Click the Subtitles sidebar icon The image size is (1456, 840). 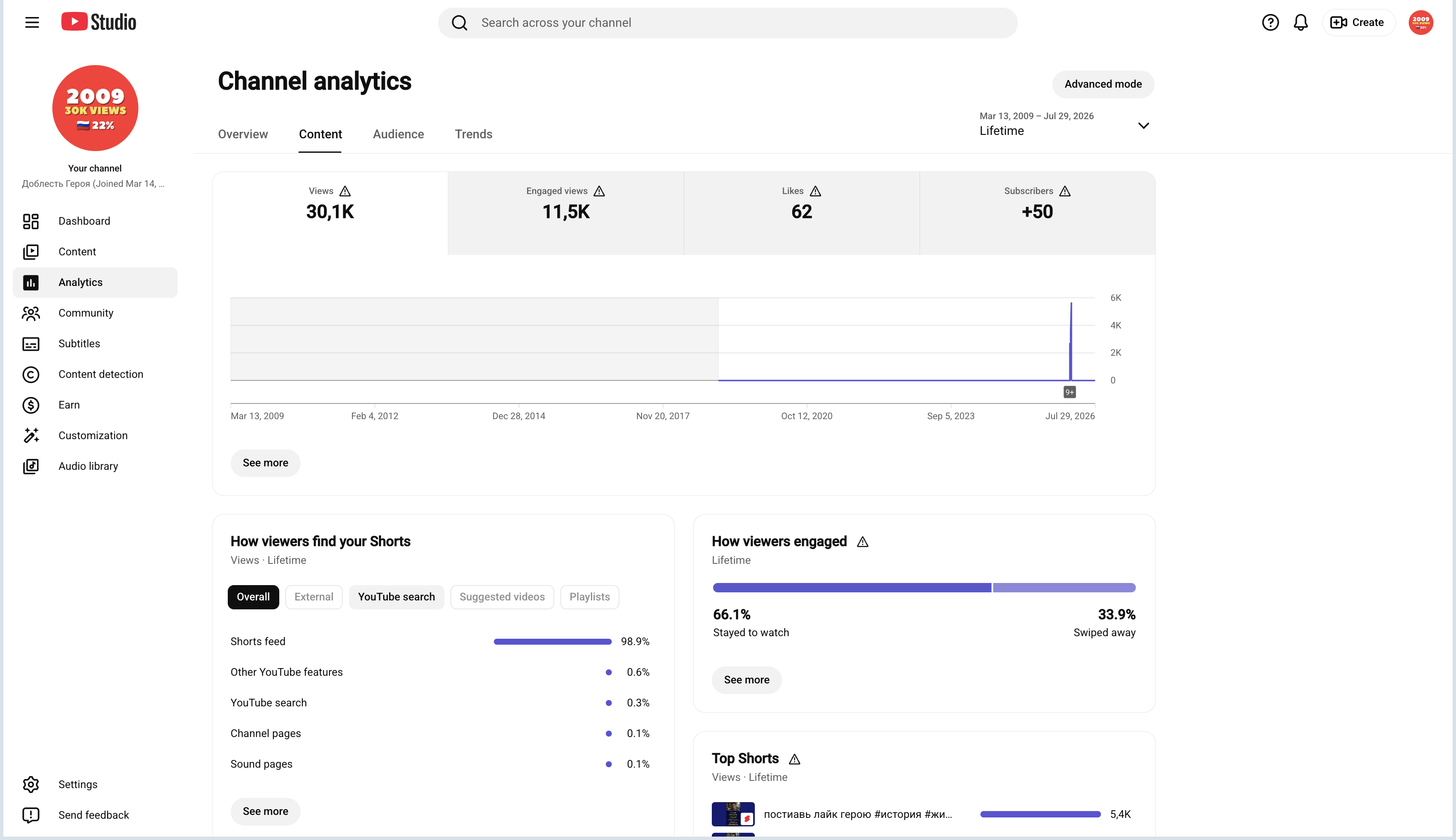coord(31,344)
